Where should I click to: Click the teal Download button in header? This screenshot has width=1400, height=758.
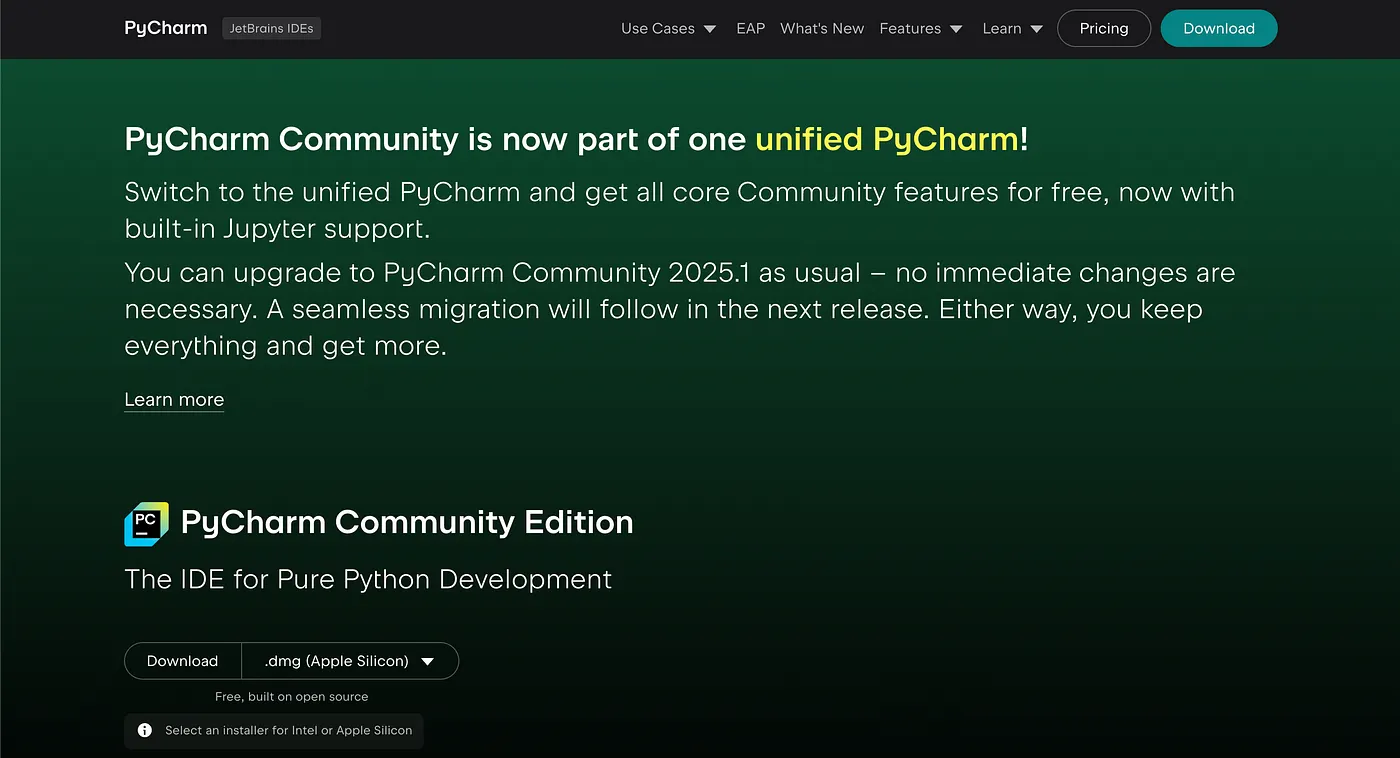coord(1219,29)
